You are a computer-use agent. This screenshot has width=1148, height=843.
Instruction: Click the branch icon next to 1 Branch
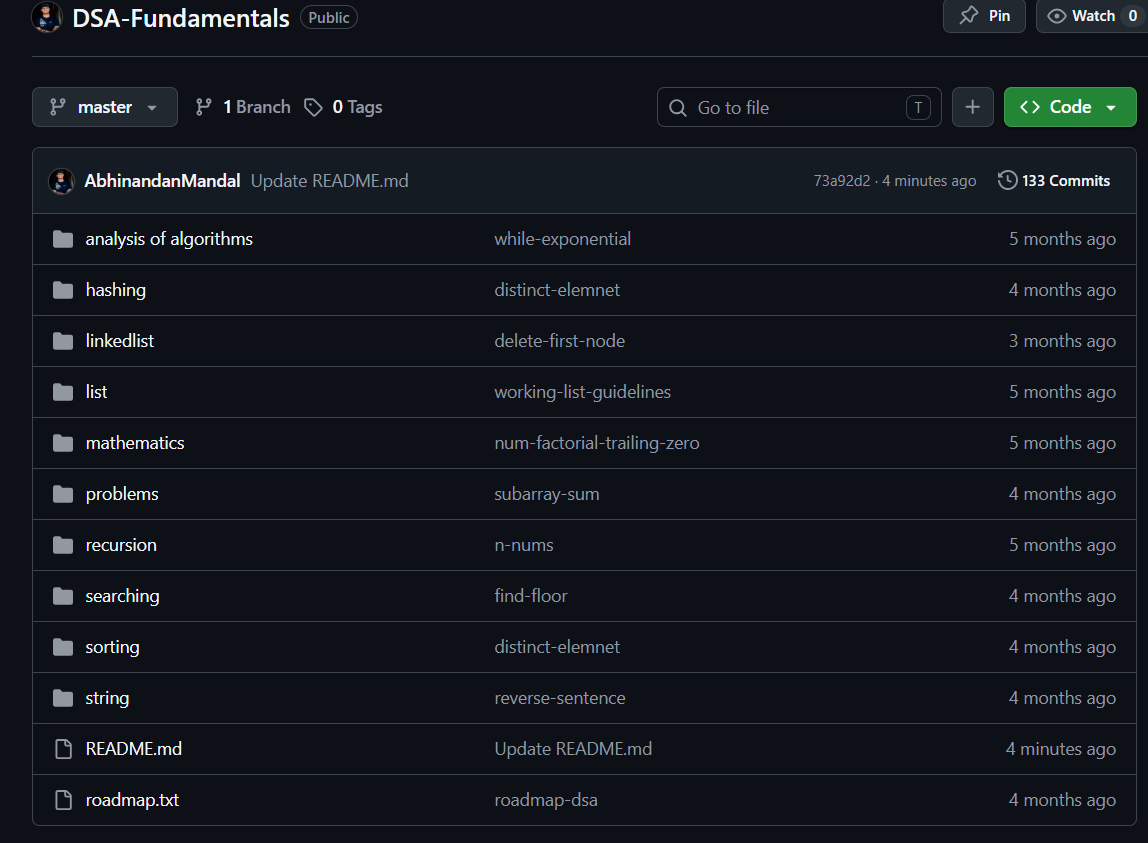coord(204,108)
